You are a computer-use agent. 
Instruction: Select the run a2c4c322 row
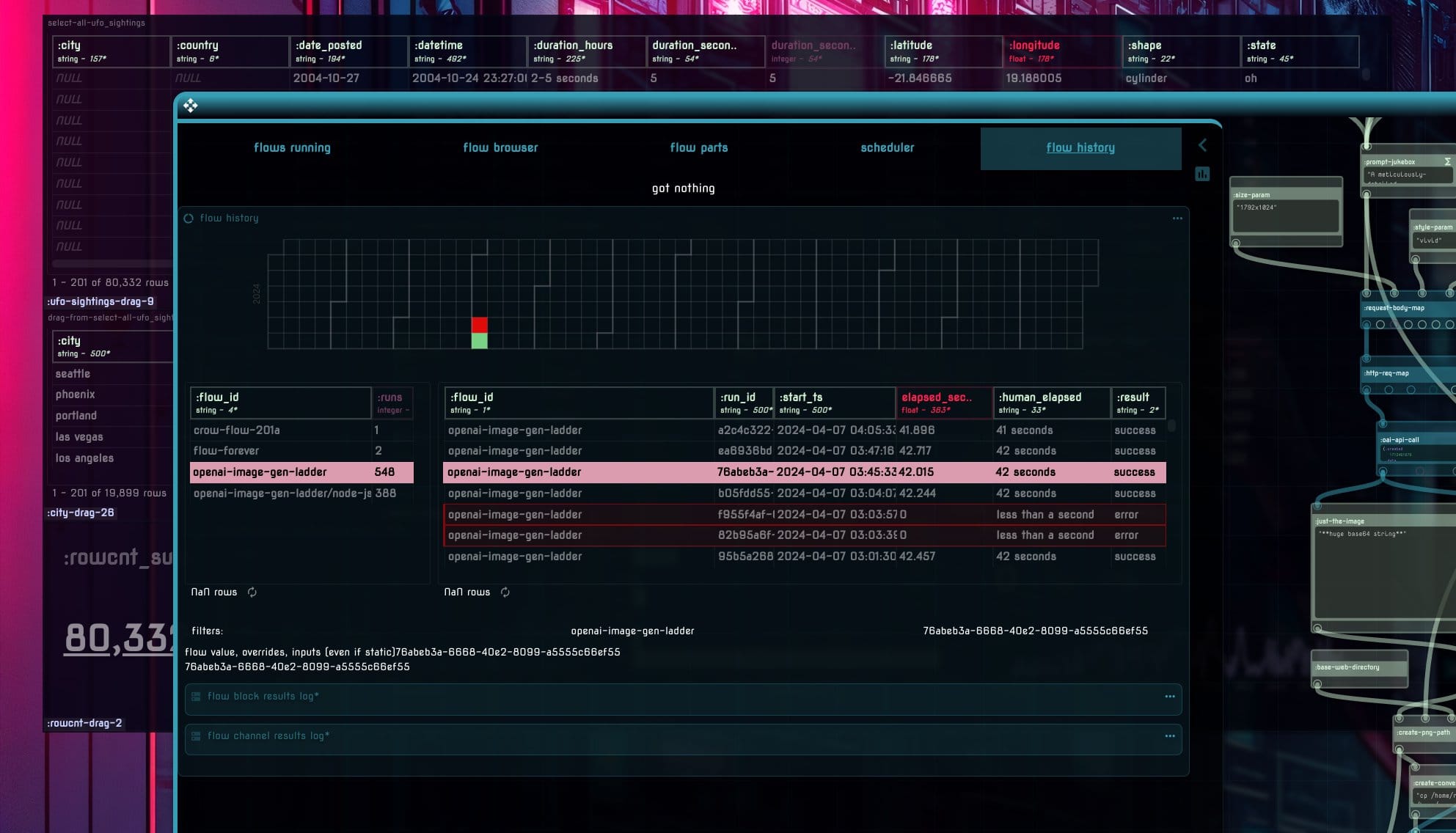tap(805, 430)
